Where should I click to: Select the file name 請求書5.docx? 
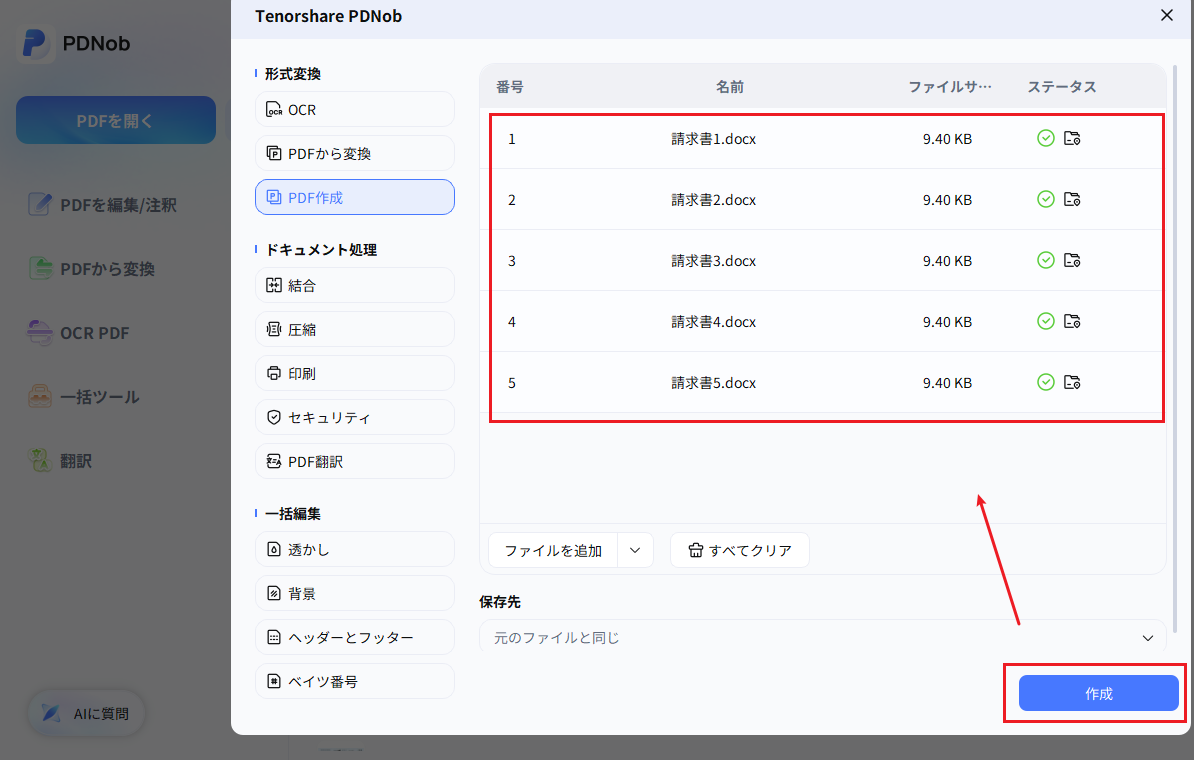tap(714, 383)
